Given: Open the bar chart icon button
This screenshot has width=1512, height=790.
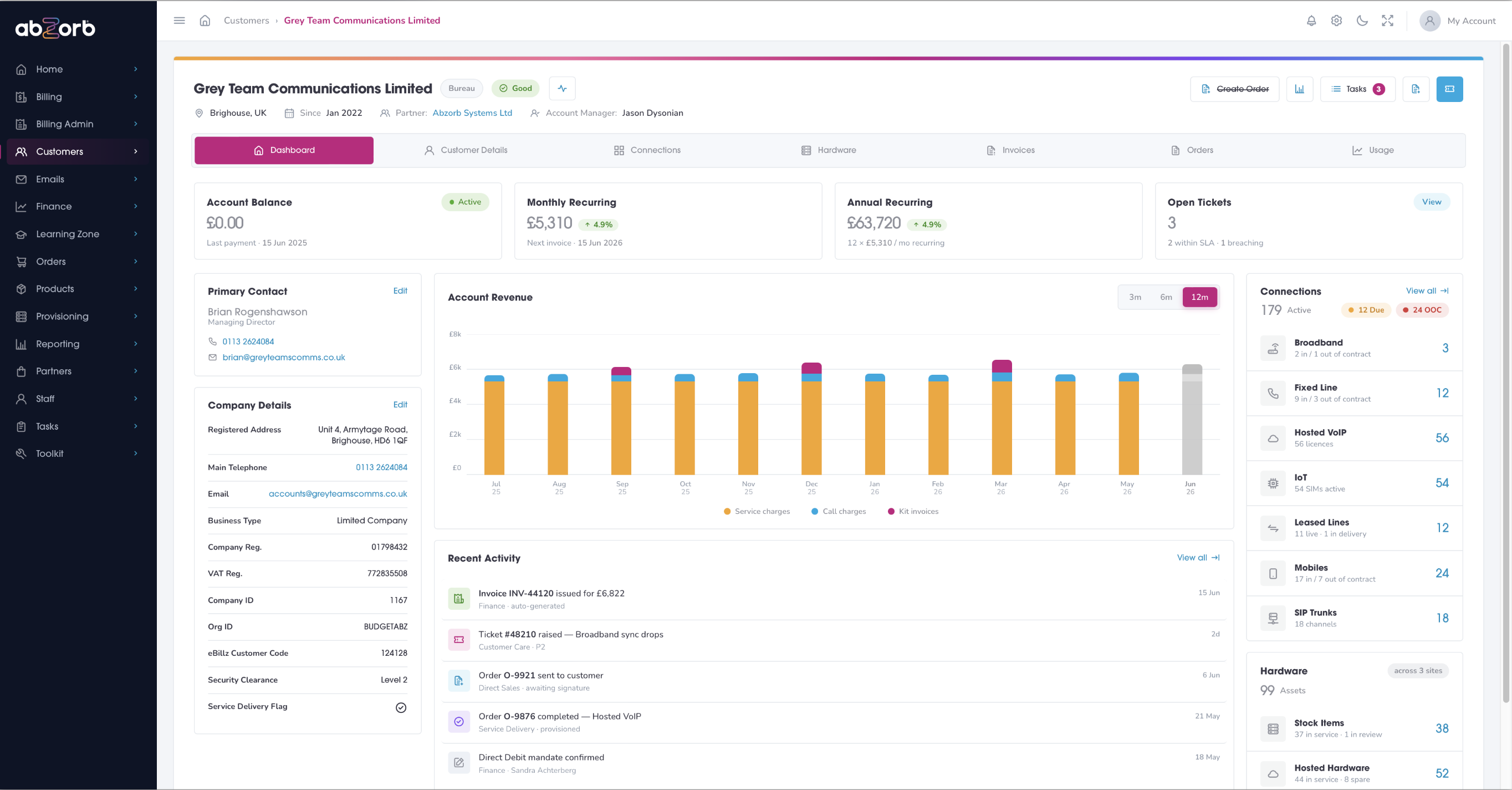Looking at the screenshot, I should coord(1300,89).
